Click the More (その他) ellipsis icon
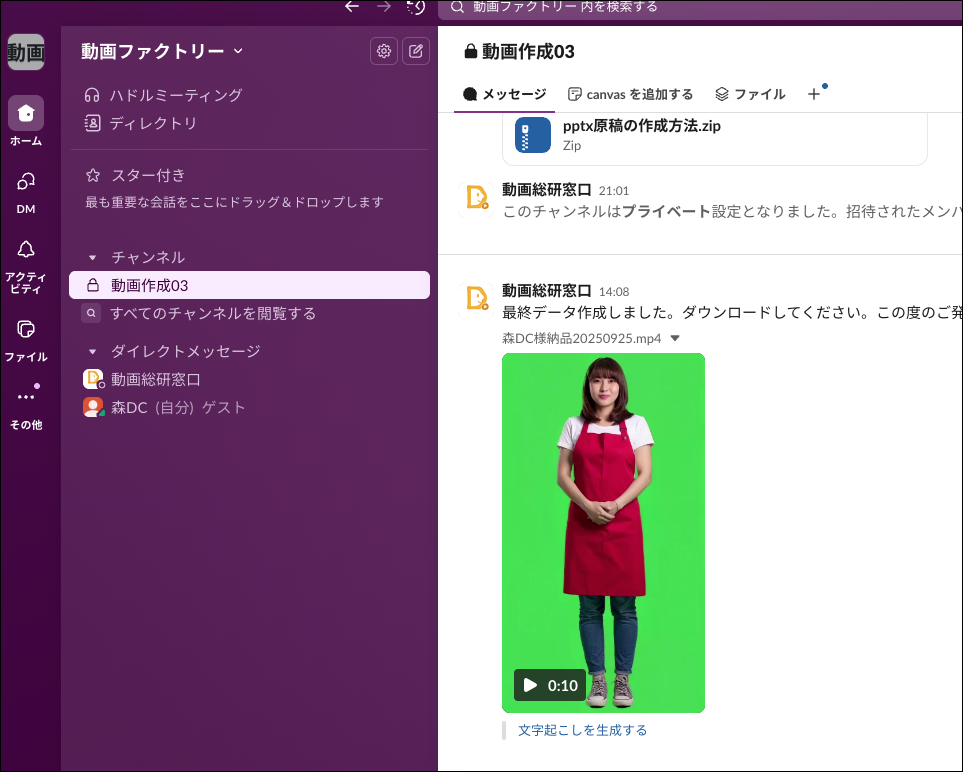The height and width of the screenshot is (772, 963). coord(26,397)
